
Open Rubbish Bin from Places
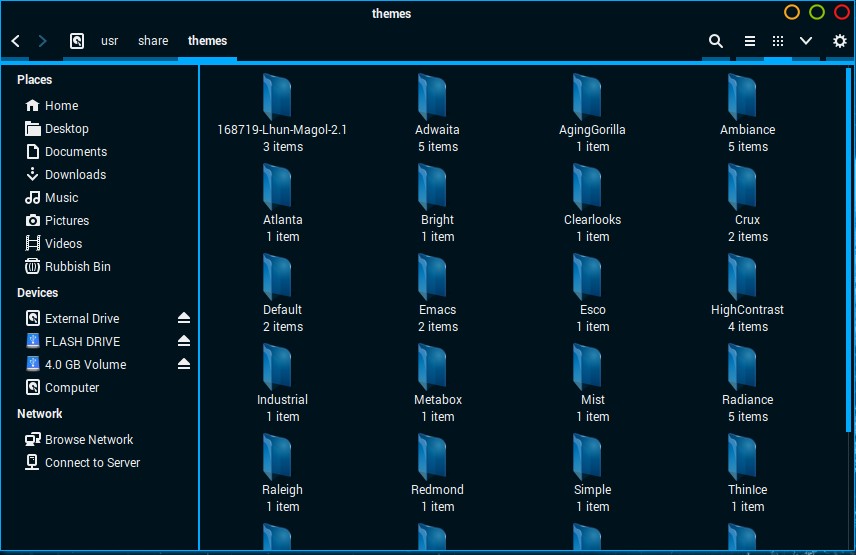[x=77, y=267]
